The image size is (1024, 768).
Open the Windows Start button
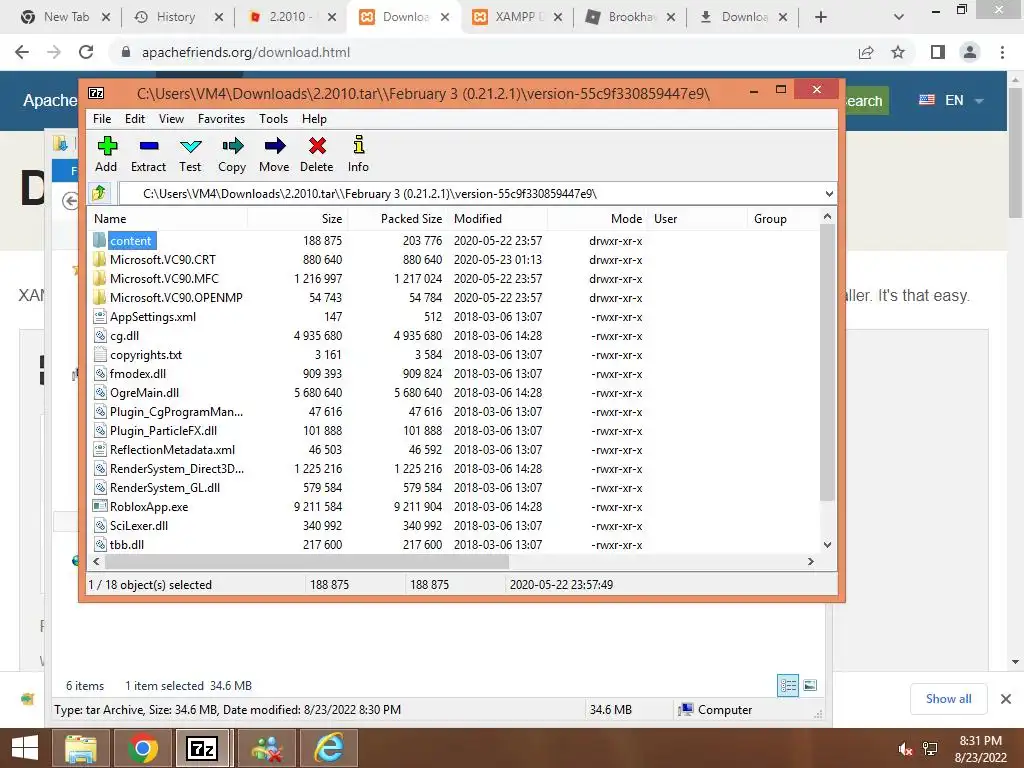point(25,748)
